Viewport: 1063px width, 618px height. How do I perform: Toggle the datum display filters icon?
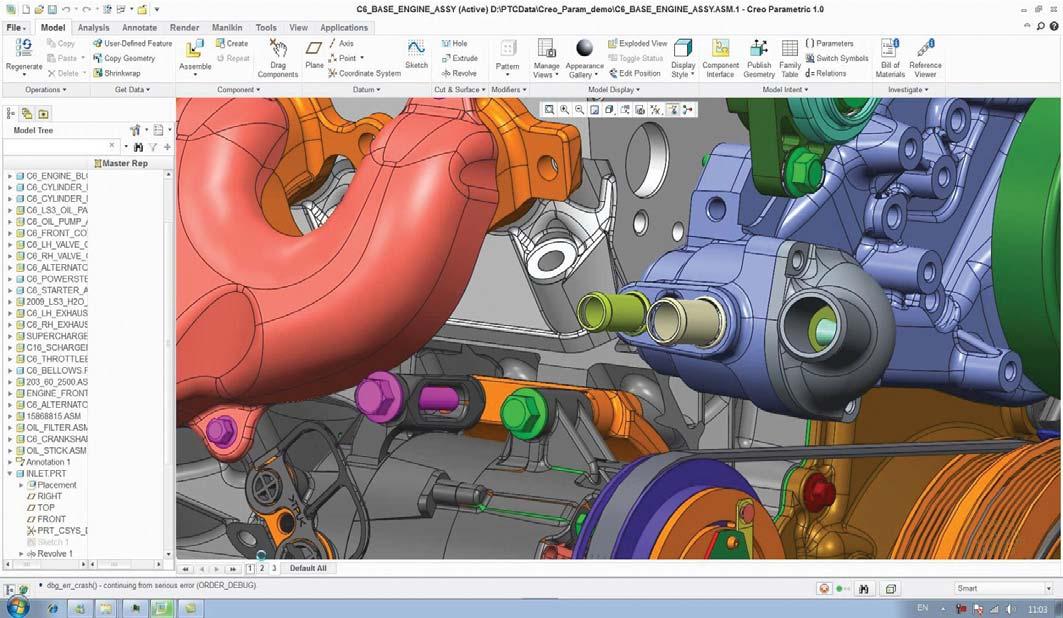[656, 109]
